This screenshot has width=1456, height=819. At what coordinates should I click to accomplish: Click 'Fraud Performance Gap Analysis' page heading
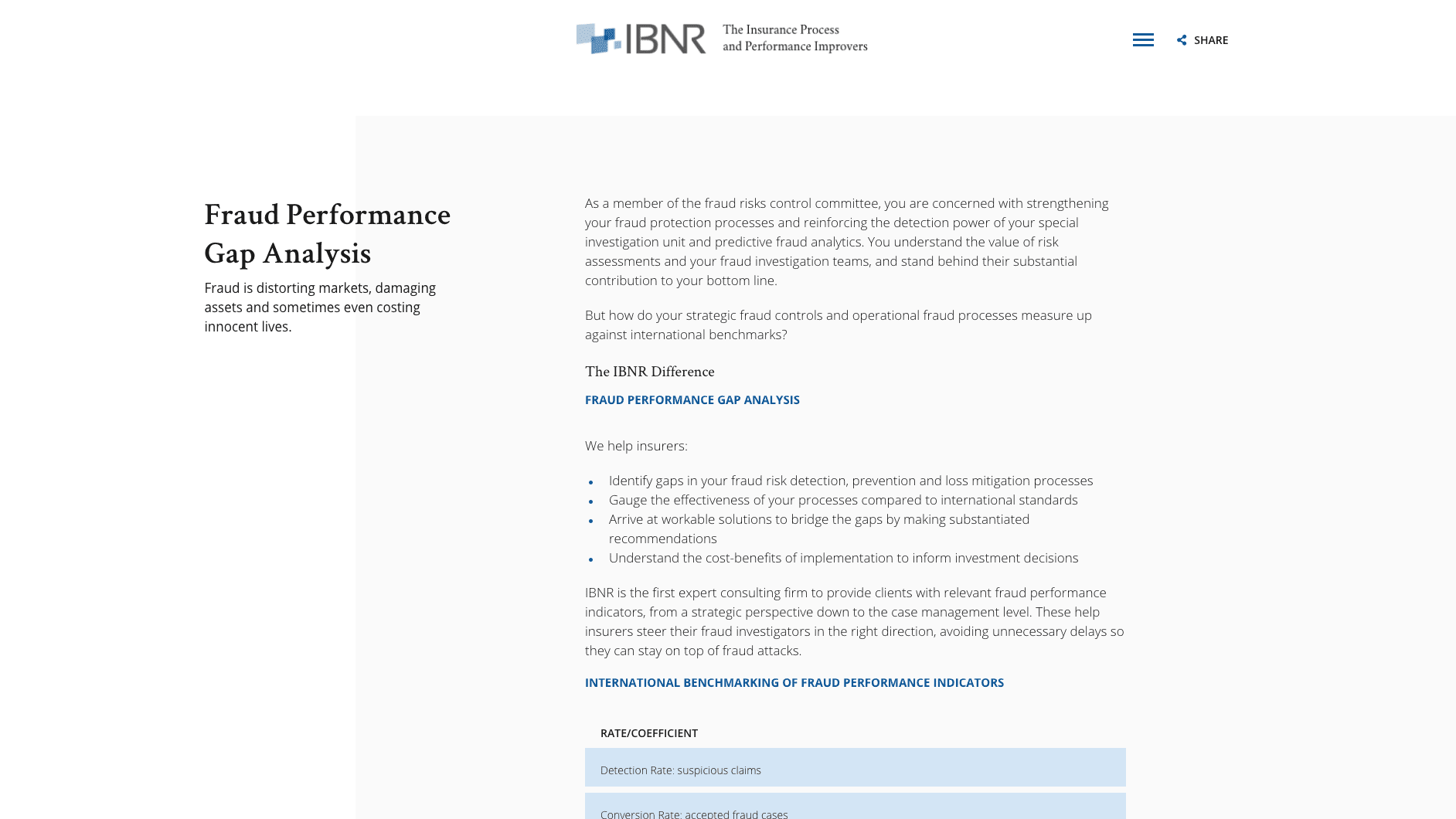[327, 234]
